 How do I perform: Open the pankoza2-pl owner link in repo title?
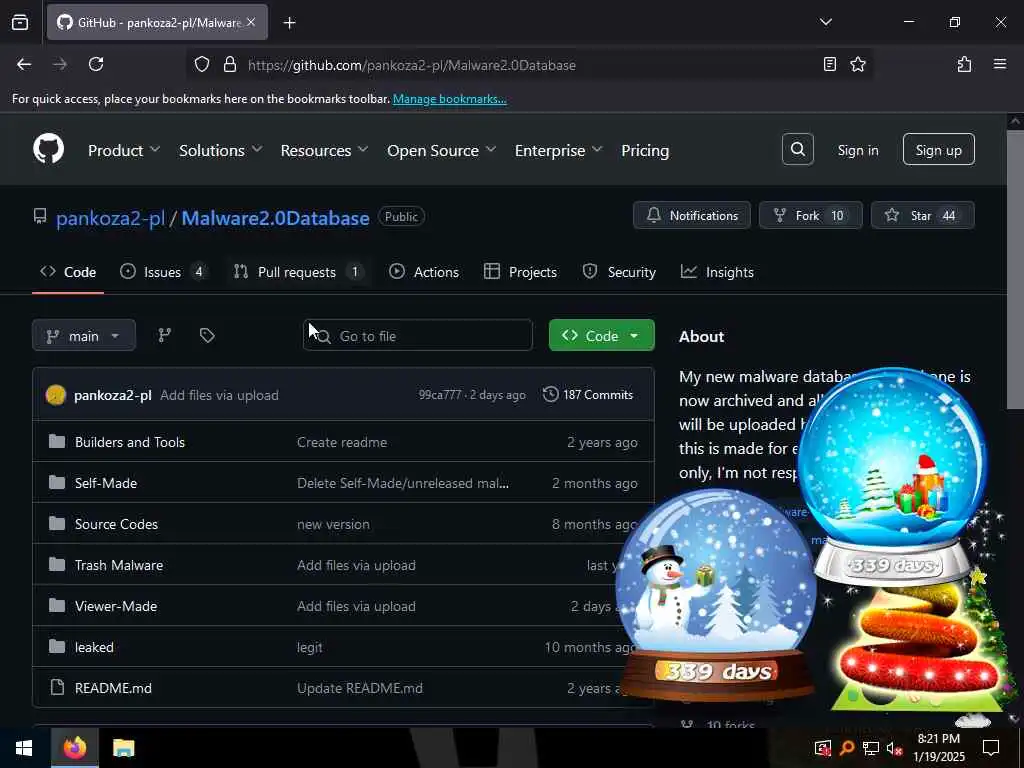tap(110, 217)
